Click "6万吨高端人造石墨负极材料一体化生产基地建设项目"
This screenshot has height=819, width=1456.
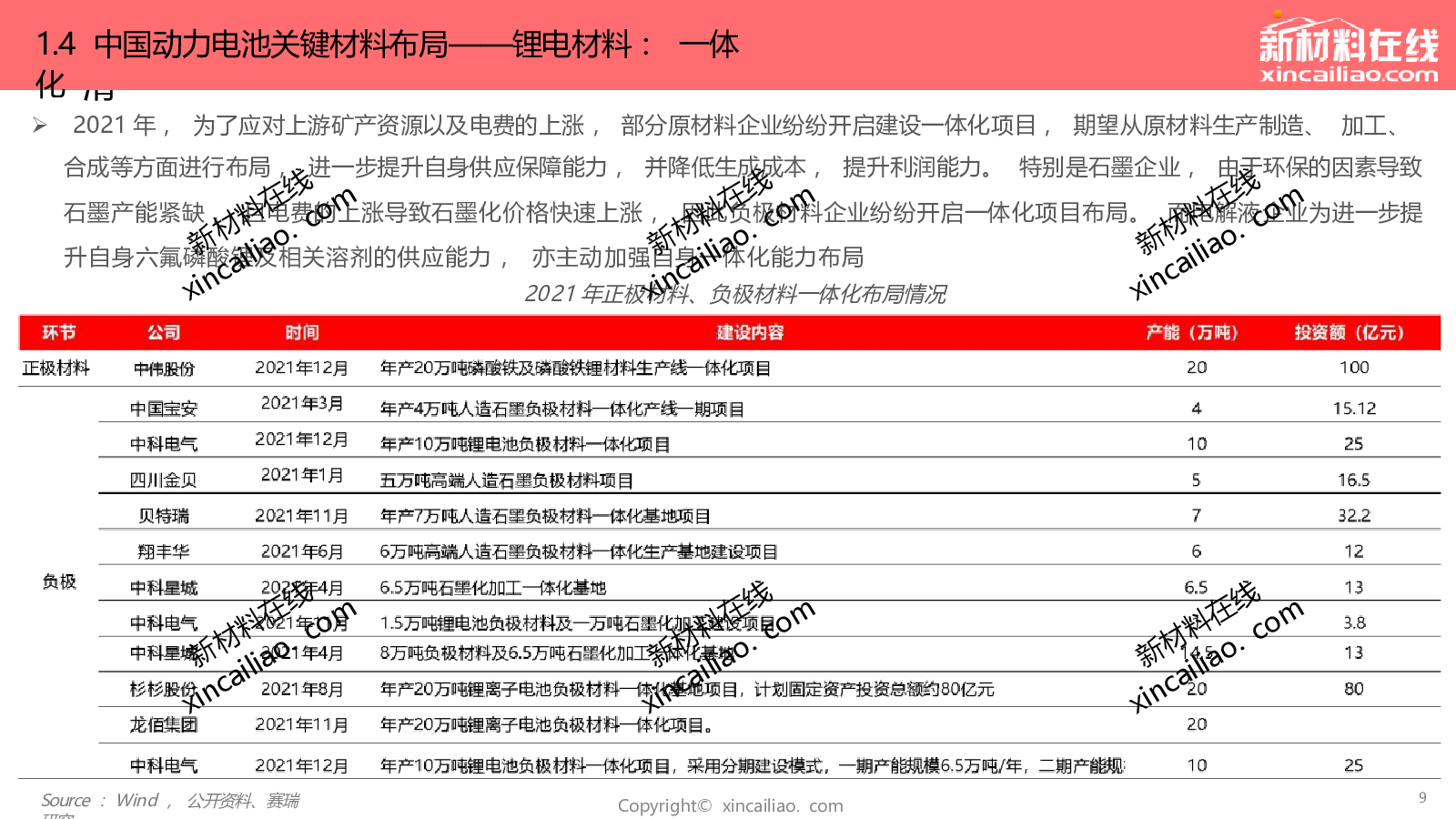pyautogui.click(x=579, y=551)
